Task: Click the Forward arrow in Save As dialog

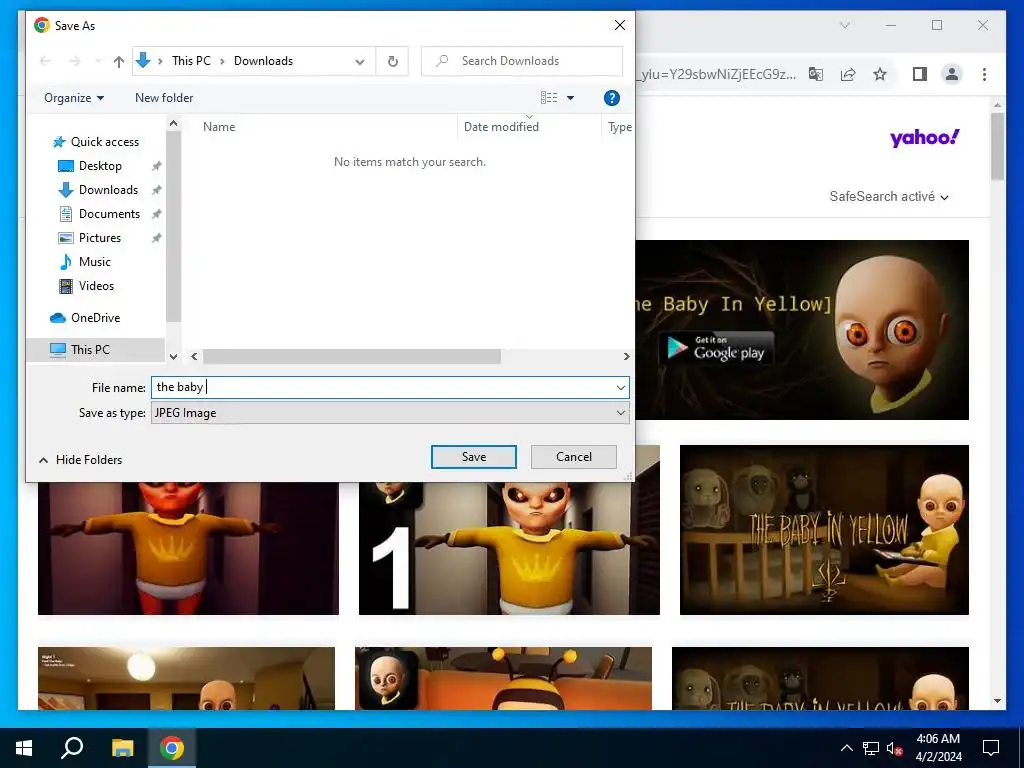Action: pos(75,61)
